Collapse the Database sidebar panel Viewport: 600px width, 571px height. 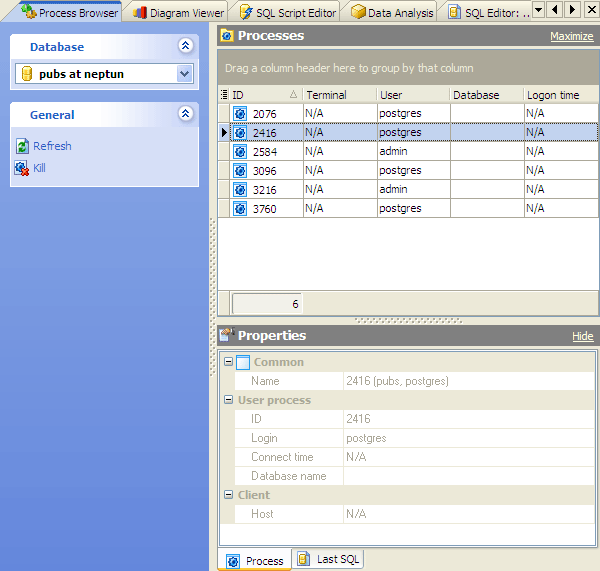coord(184,46)
